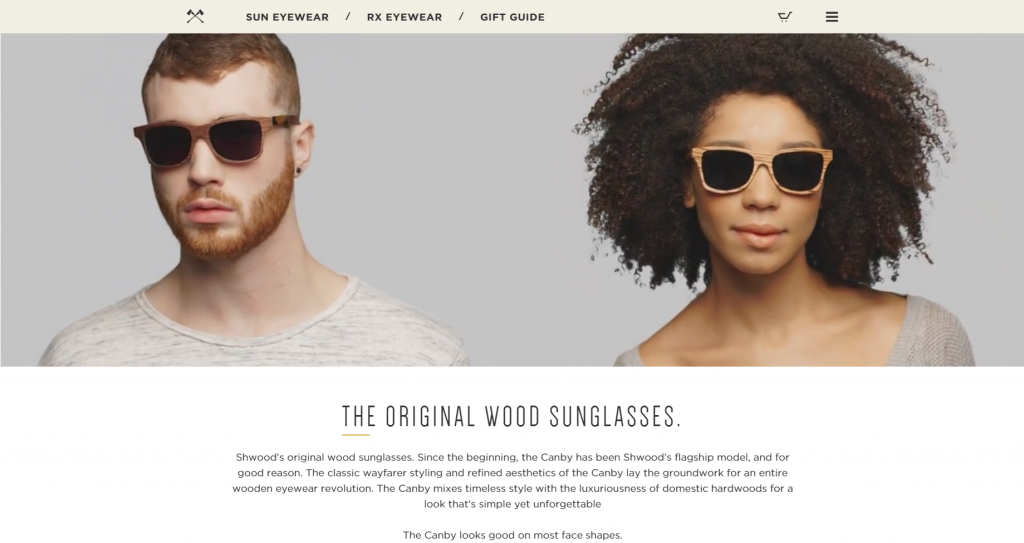1024x543 pixels.
Task: Click the woman's light striped wood sunglasses
Action: 761,169
